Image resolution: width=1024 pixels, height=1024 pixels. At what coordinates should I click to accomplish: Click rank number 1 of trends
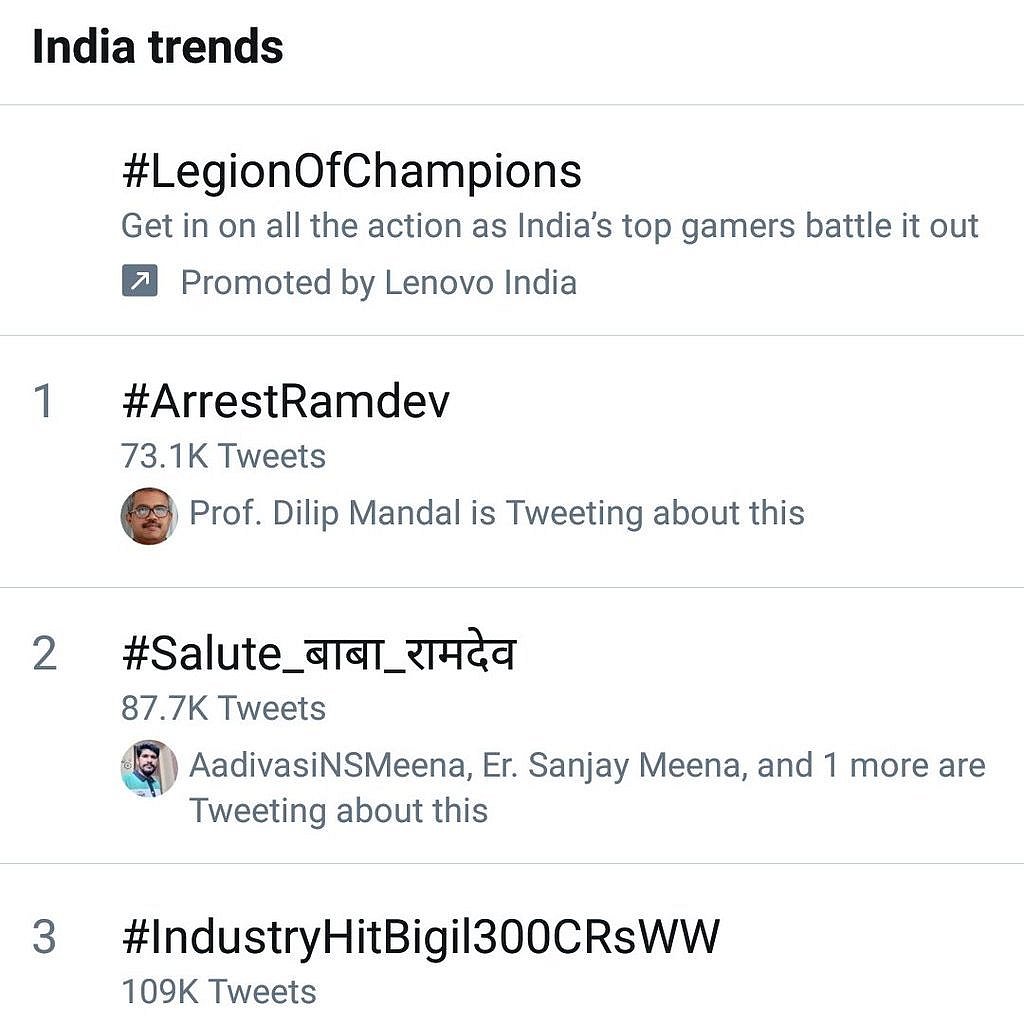coord(44,402)
